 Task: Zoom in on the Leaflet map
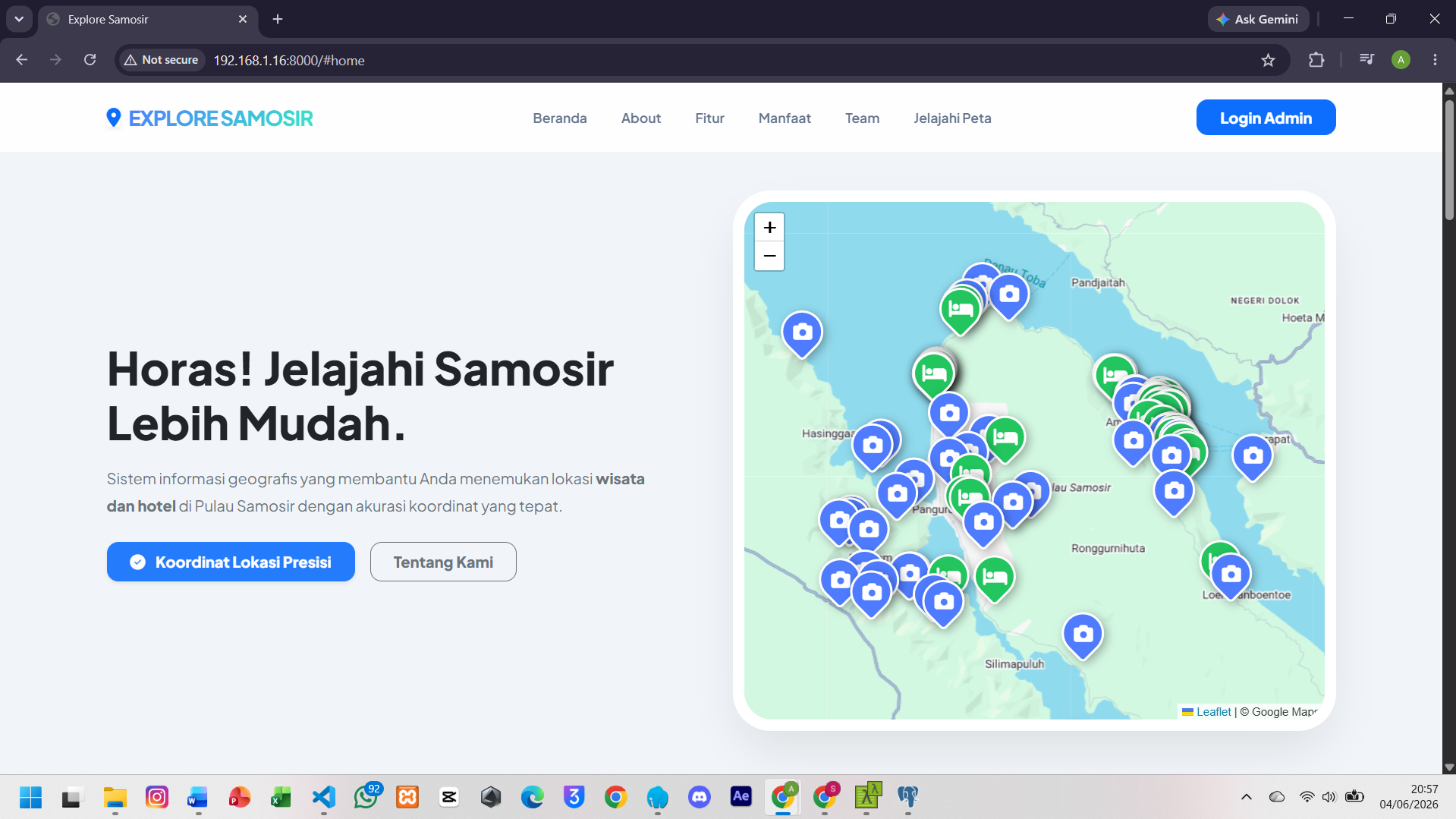click(x=769, y=227)
